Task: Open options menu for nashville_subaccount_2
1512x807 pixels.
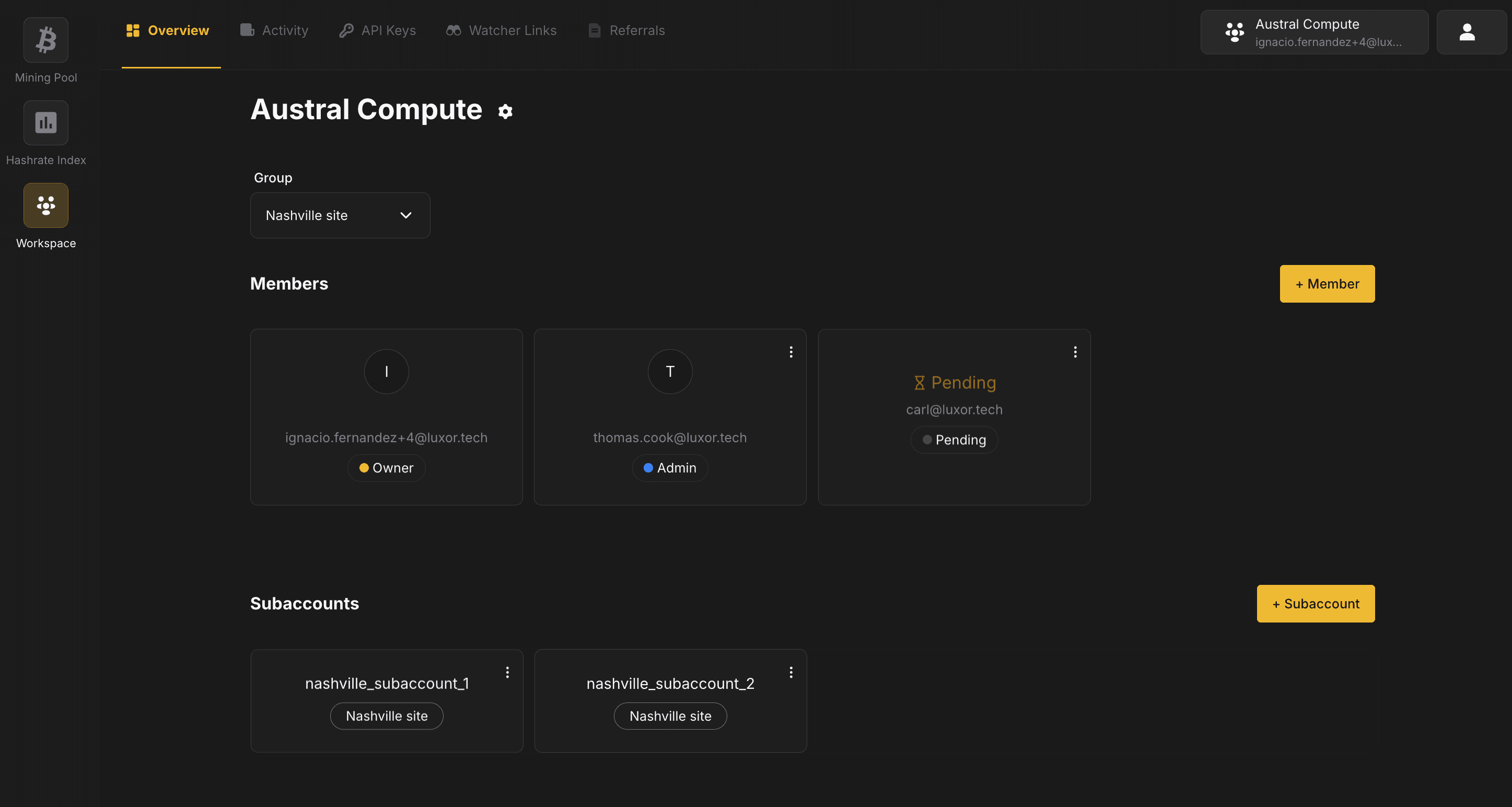Action: pyautogui.click(x=791, y=673)
